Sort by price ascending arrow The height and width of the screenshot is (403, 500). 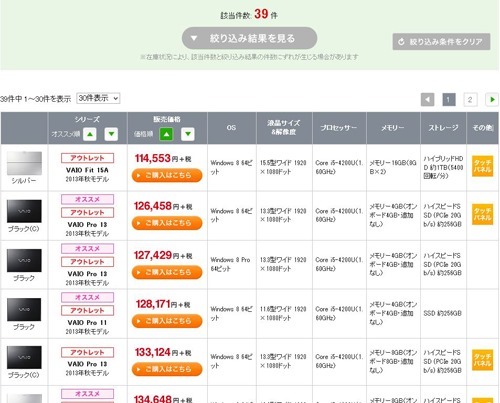click(x=166, y=134)
